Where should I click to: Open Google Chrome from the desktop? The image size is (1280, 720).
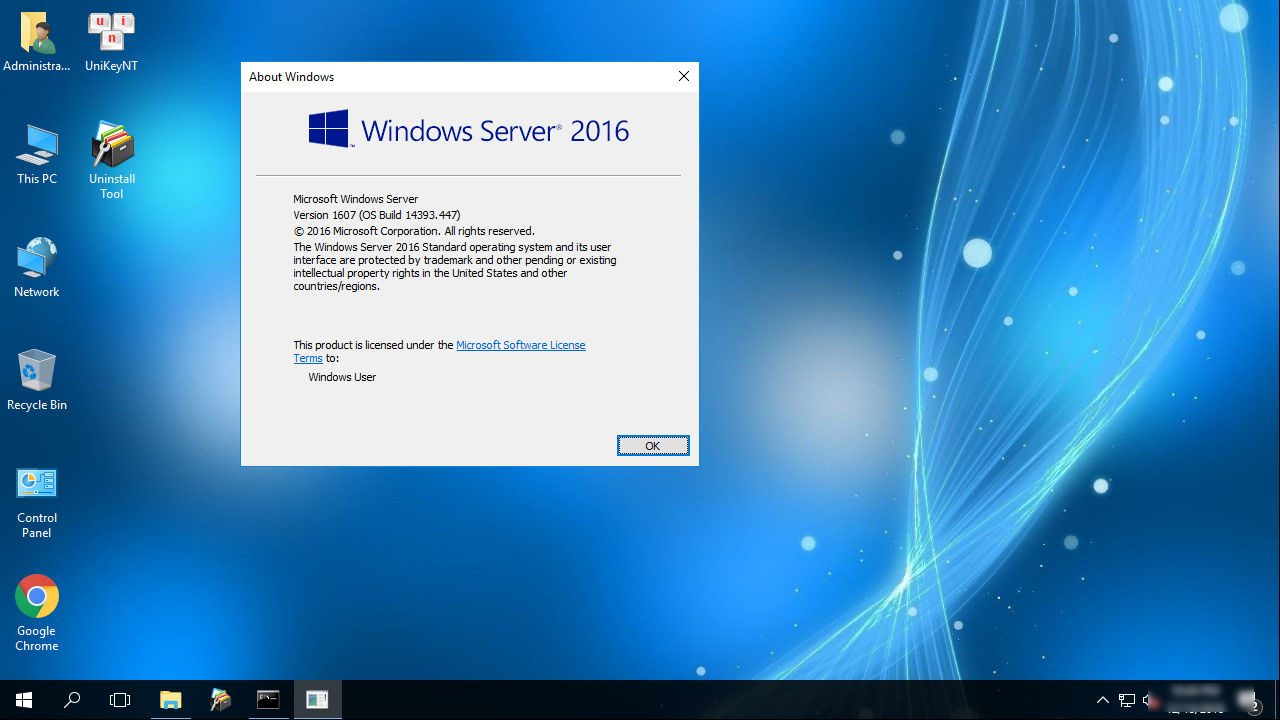click(x=37, y=595)
